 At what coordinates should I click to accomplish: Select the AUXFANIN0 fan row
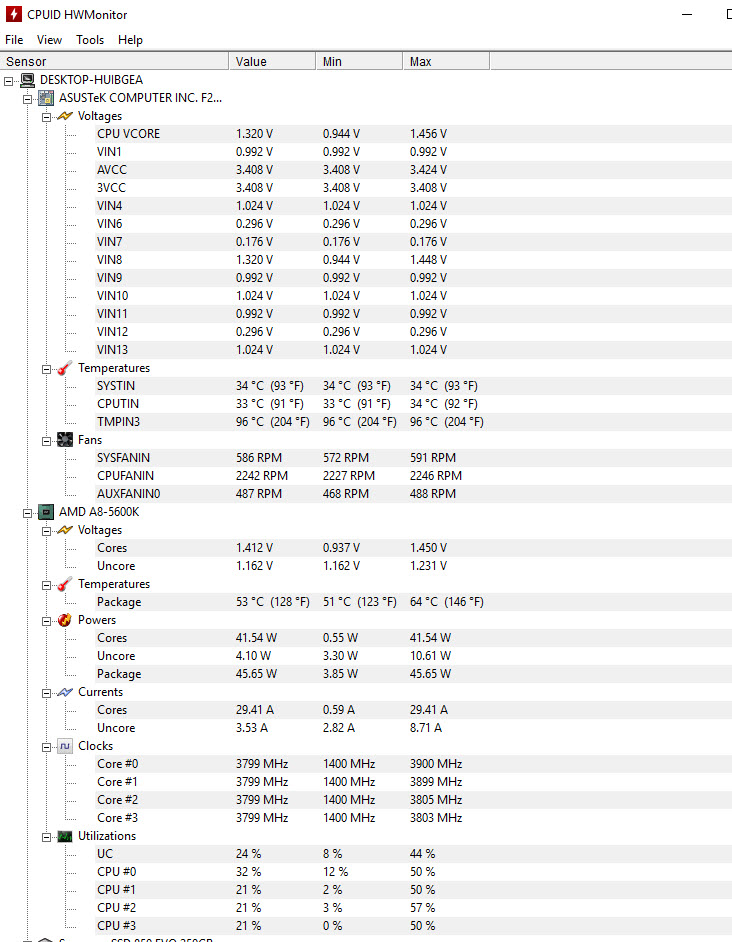pos(413,494)
